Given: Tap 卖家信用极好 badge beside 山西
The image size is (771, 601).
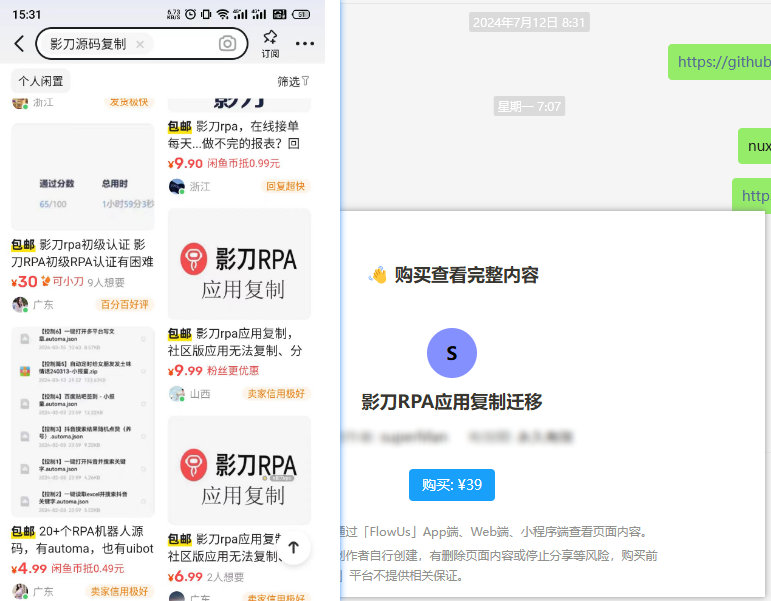Looking at the screenshot, I should pos(276,393).
